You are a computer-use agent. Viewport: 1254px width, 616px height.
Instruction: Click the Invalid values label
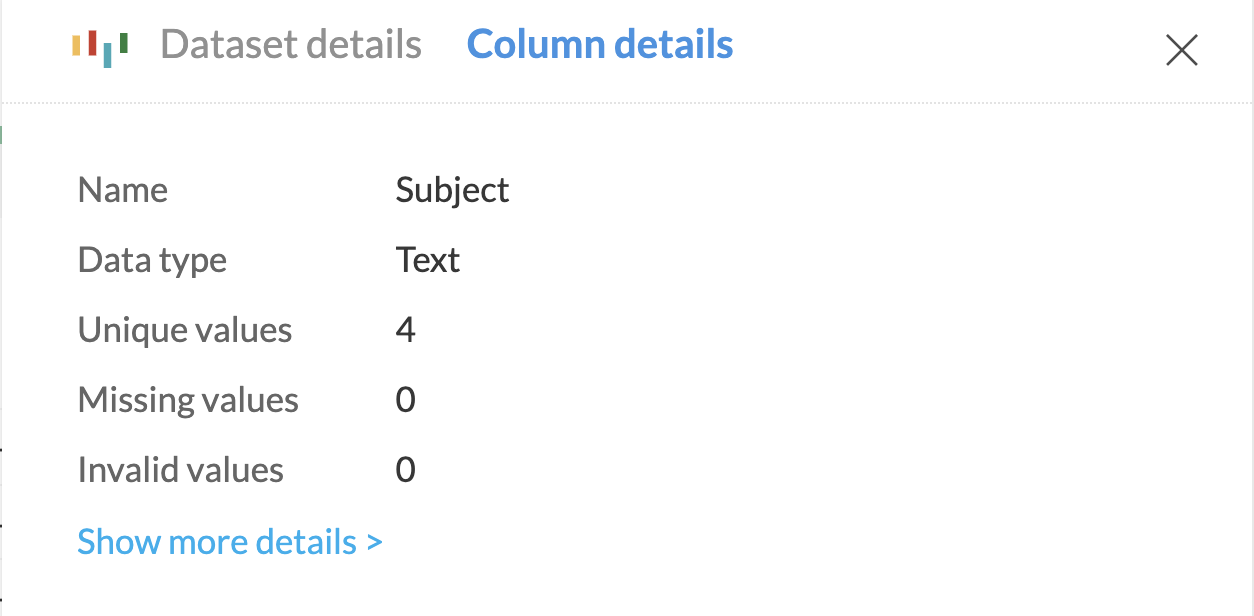click(x=181, y=470)
